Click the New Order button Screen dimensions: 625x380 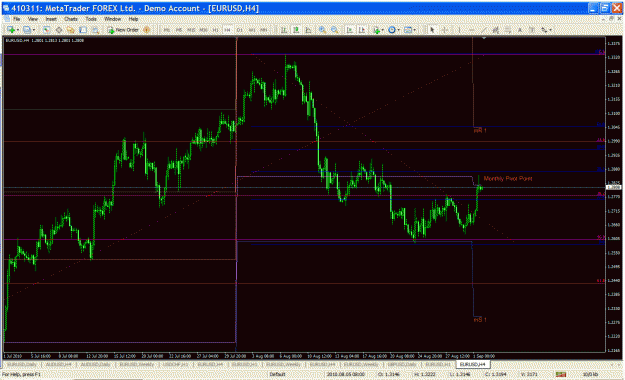pyautogui.click(x=123, y=30)
